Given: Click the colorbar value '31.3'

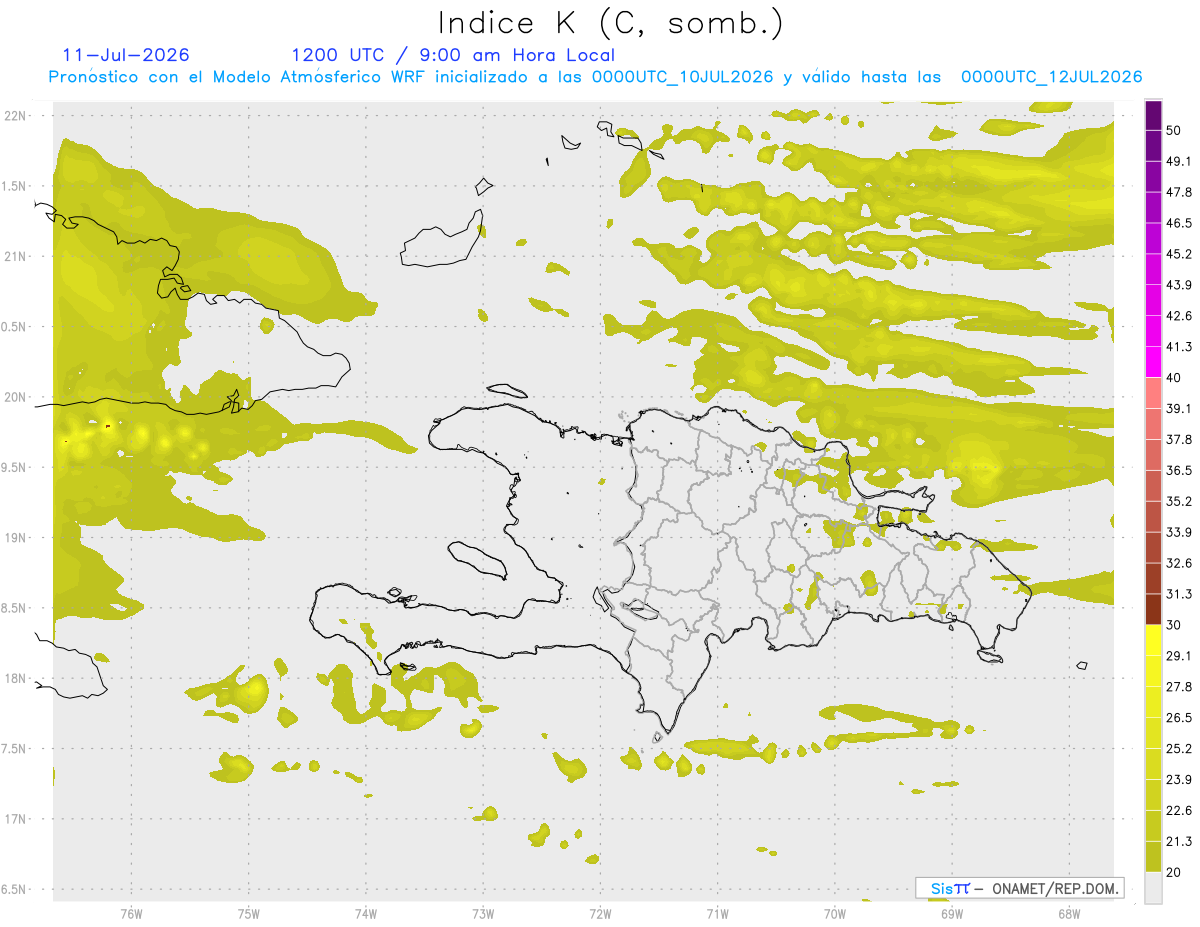Looking at the screenshot, I should 1180,594.
